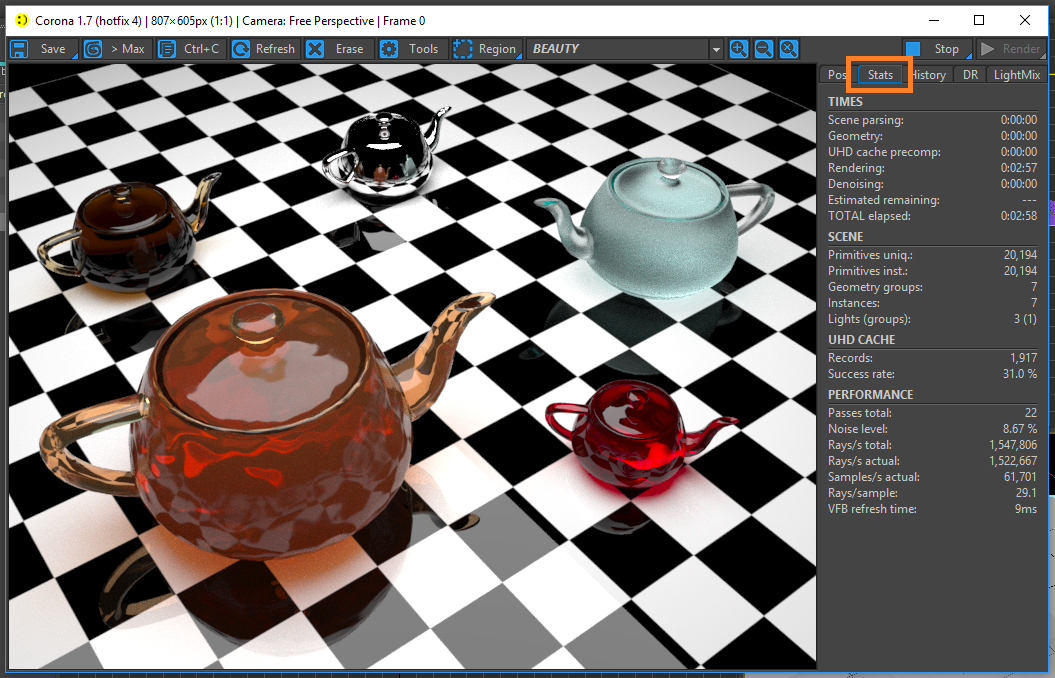This screenshot has height=678, width=1055.
Task: Open the History tab
Action: click(x=929, y=75)
